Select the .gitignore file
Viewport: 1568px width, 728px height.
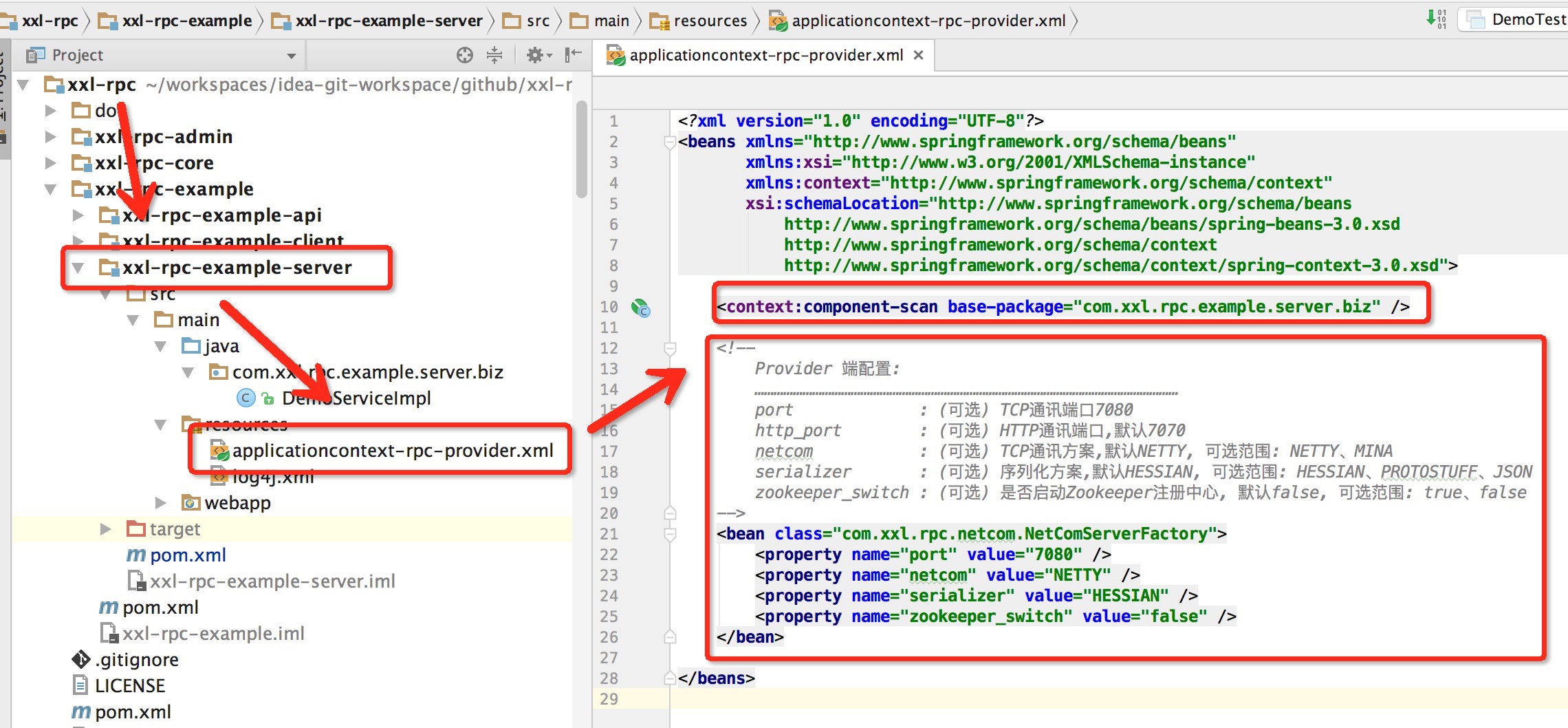(x=137, y=660)
